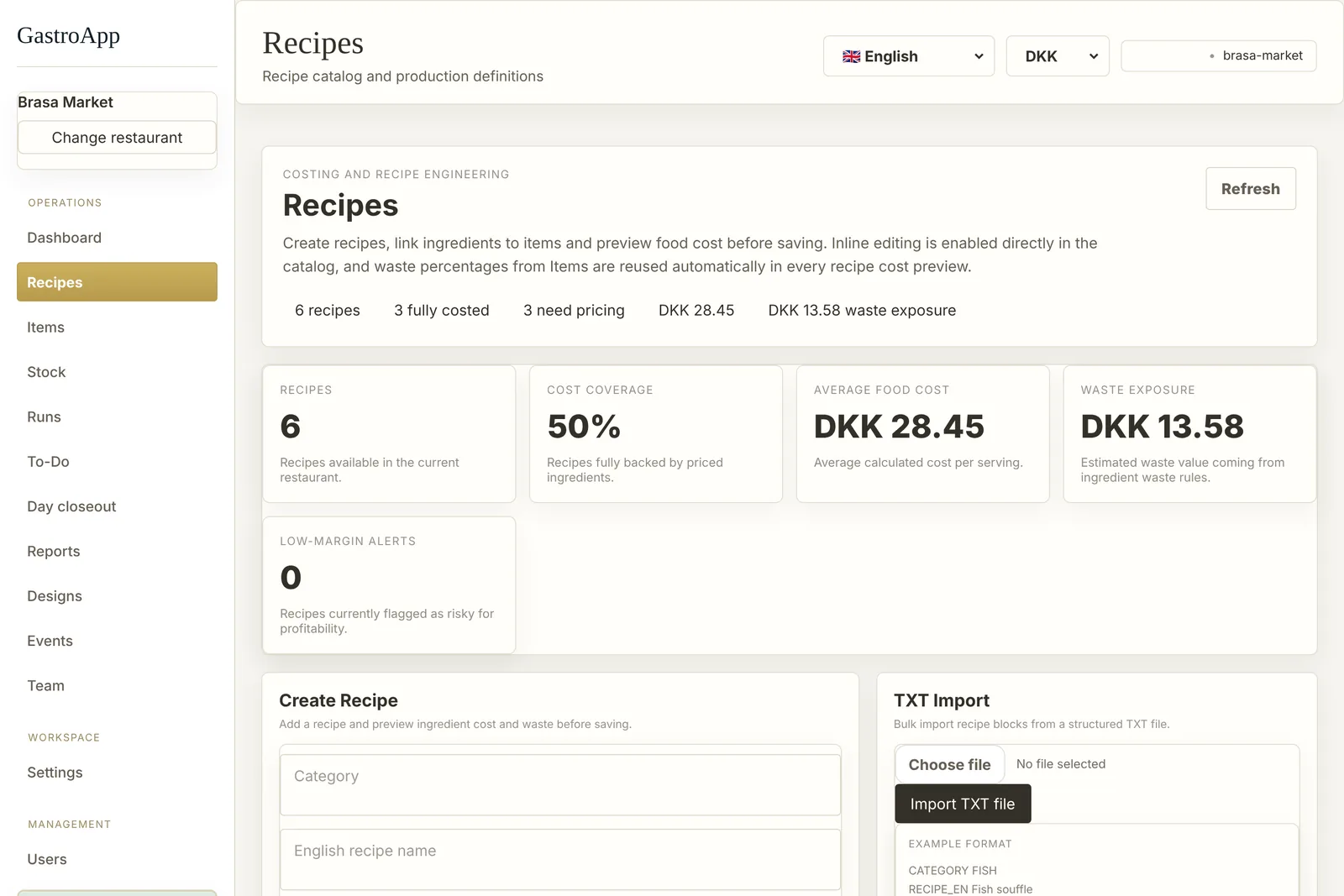This screenshot has height=896, width=1344.
Task: Click the Category input field
Action: click(560, 784)
